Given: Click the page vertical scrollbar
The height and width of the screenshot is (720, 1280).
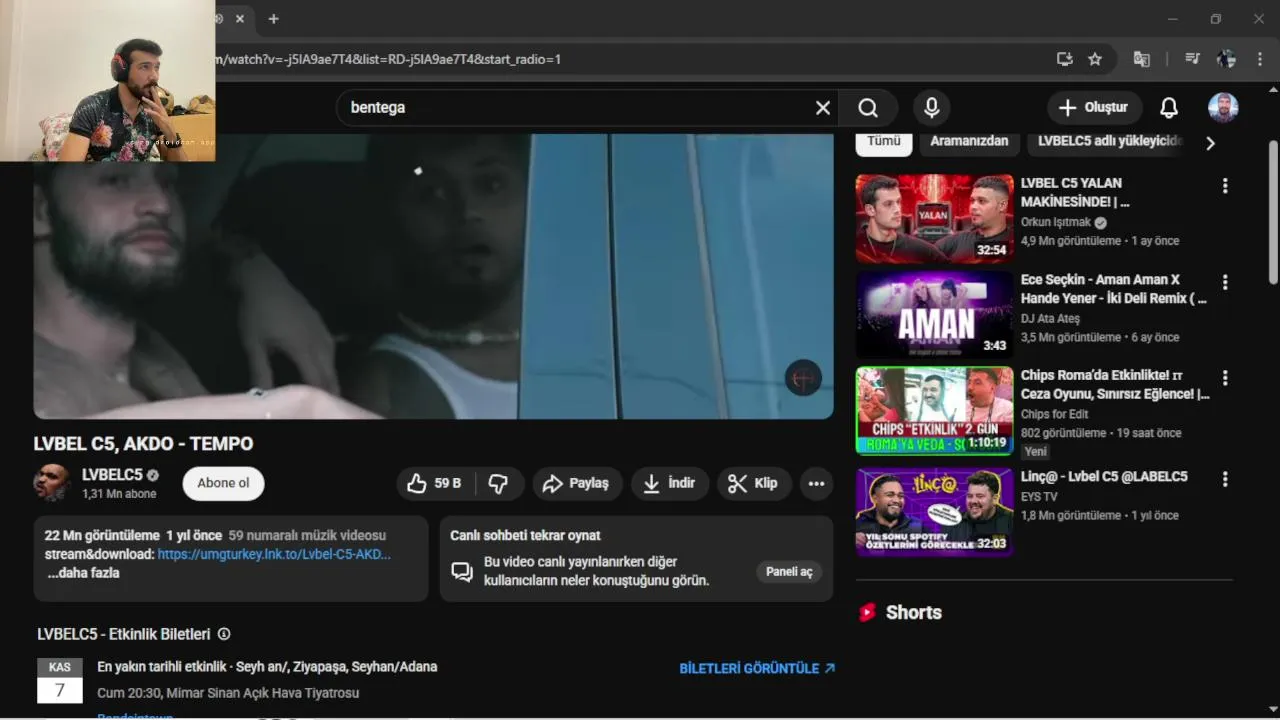Looking at the screenshot, I should point(1273,211).
